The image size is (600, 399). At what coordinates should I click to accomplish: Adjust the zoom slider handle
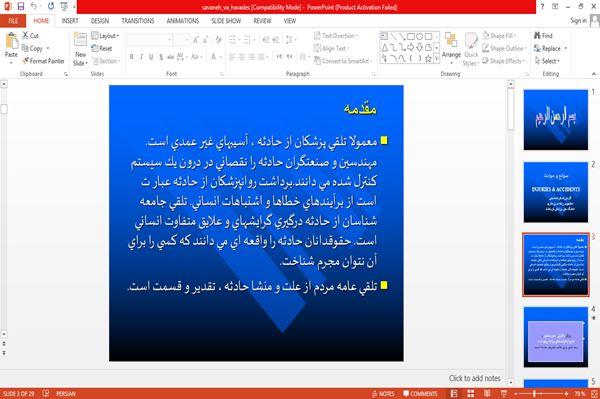534,394
